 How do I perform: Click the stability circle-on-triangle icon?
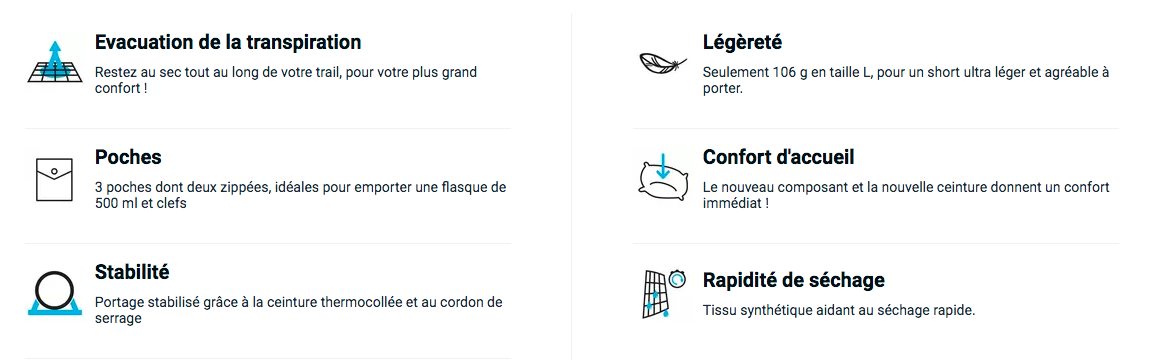tap(54, 293)
